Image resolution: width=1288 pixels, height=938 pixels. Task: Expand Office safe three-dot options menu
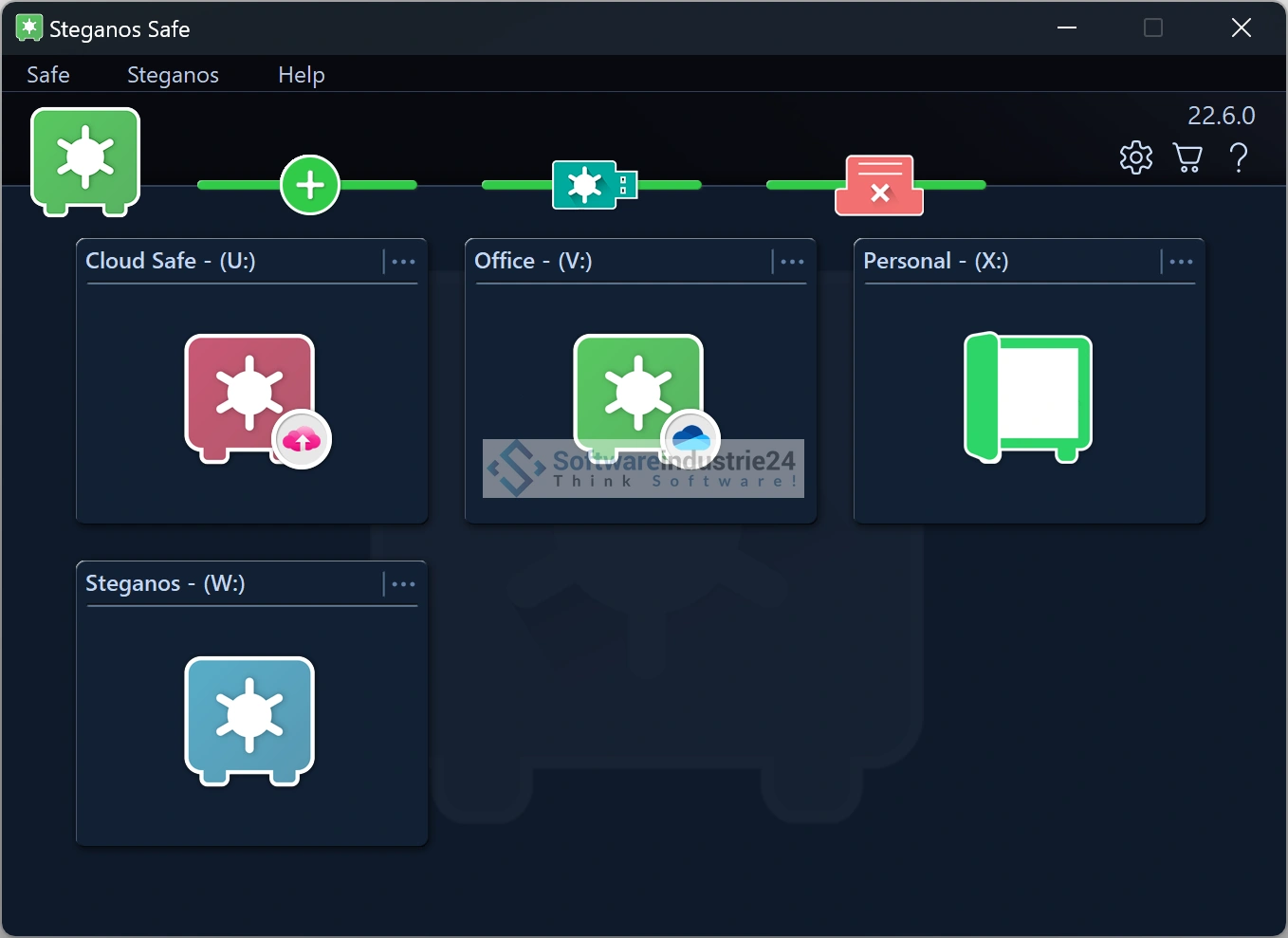point(792,262)
